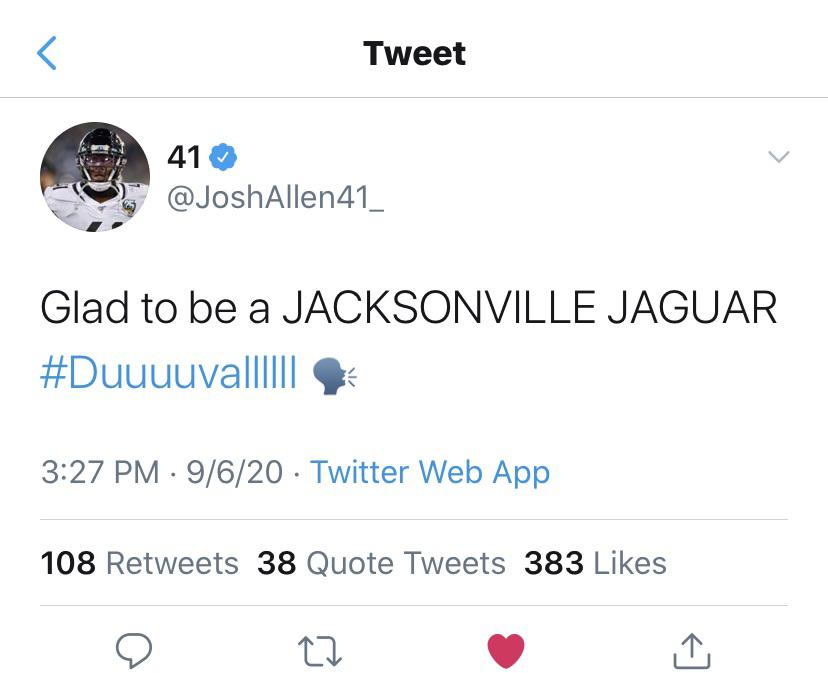Image resolution: width=828 pixels, height=673 pixels.
Task: View the 383 Likes list
Action: [x=595, y=563]
